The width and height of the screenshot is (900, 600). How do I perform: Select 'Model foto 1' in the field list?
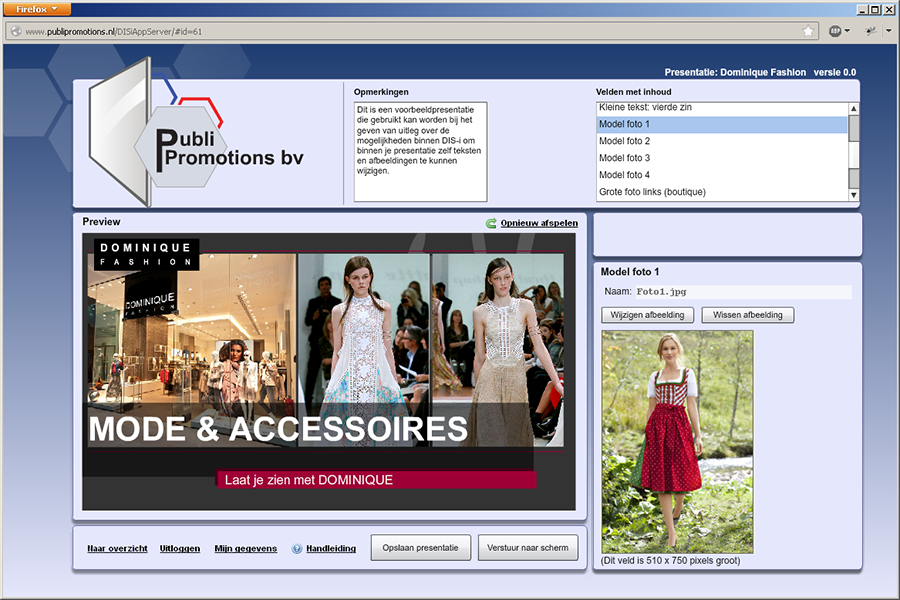(x=722, y=124)
